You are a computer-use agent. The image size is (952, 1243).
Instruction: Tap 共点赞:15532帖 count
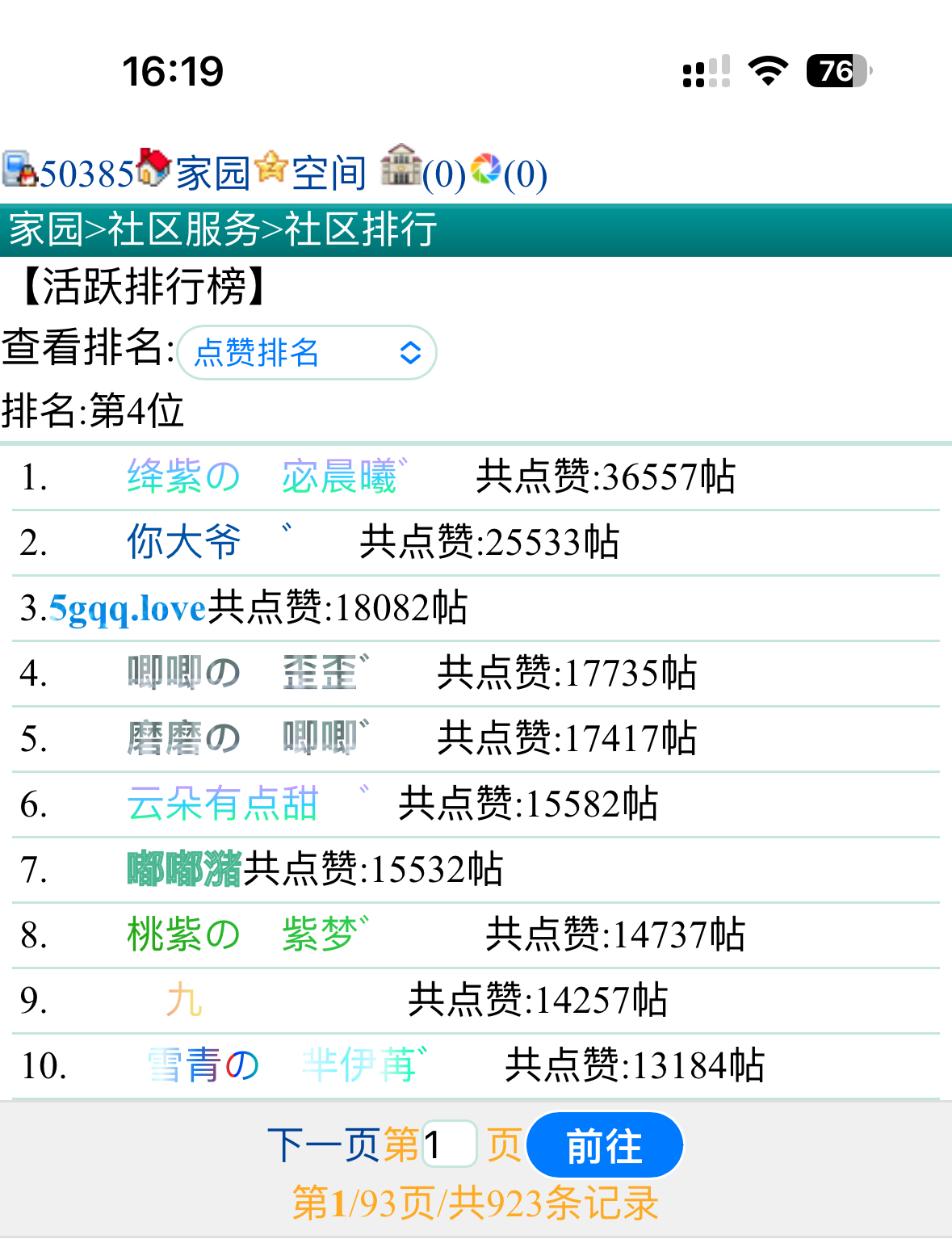[373, 869]
